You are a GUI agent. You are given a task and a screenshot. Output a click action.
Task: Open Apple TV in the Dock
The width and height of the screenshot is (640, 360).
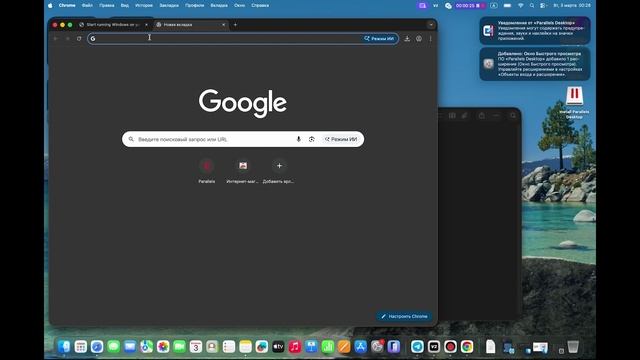(x=278, y=347)
